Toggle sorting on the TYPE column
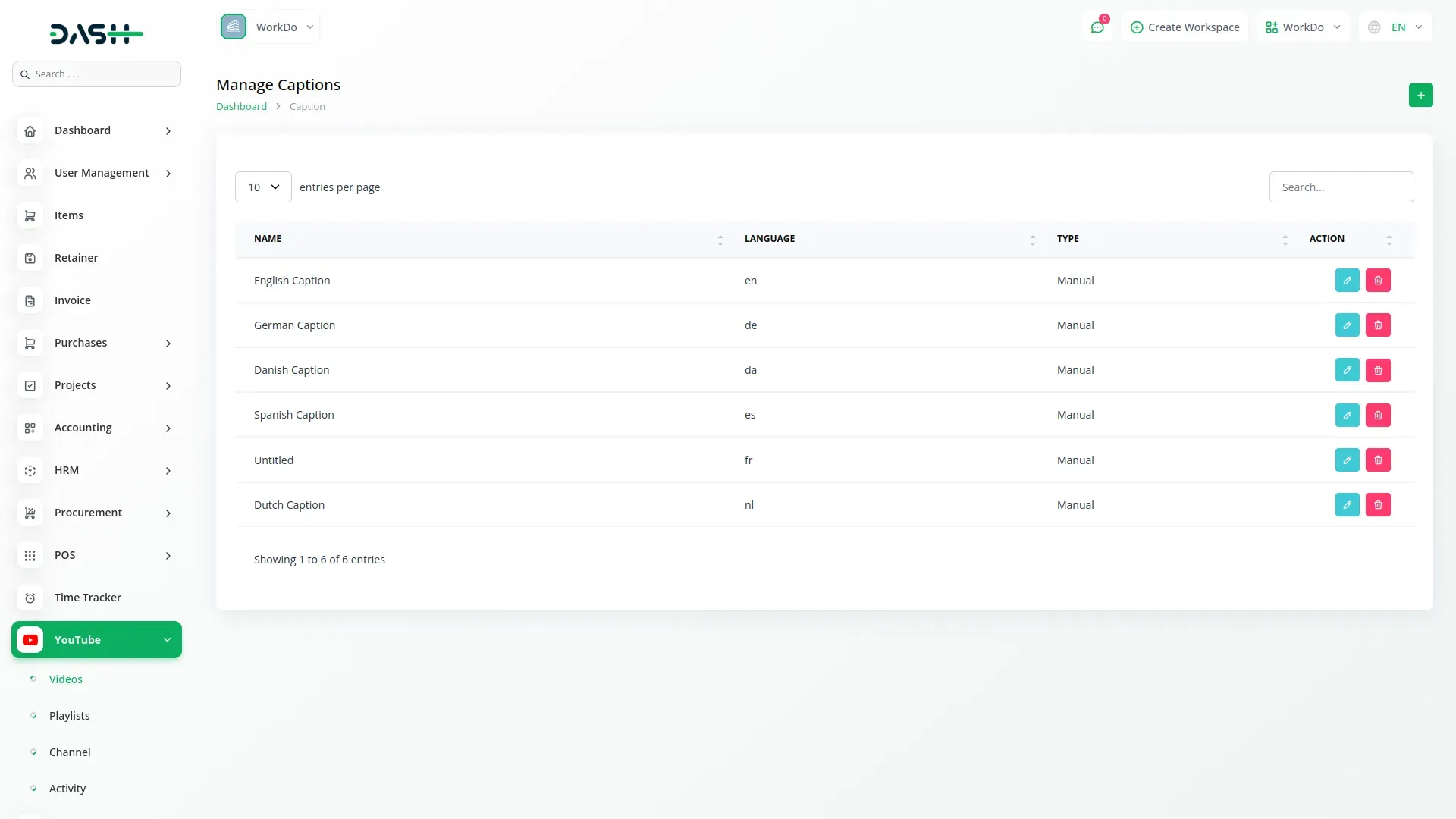1456x819 pixels. coord(1285,240)
